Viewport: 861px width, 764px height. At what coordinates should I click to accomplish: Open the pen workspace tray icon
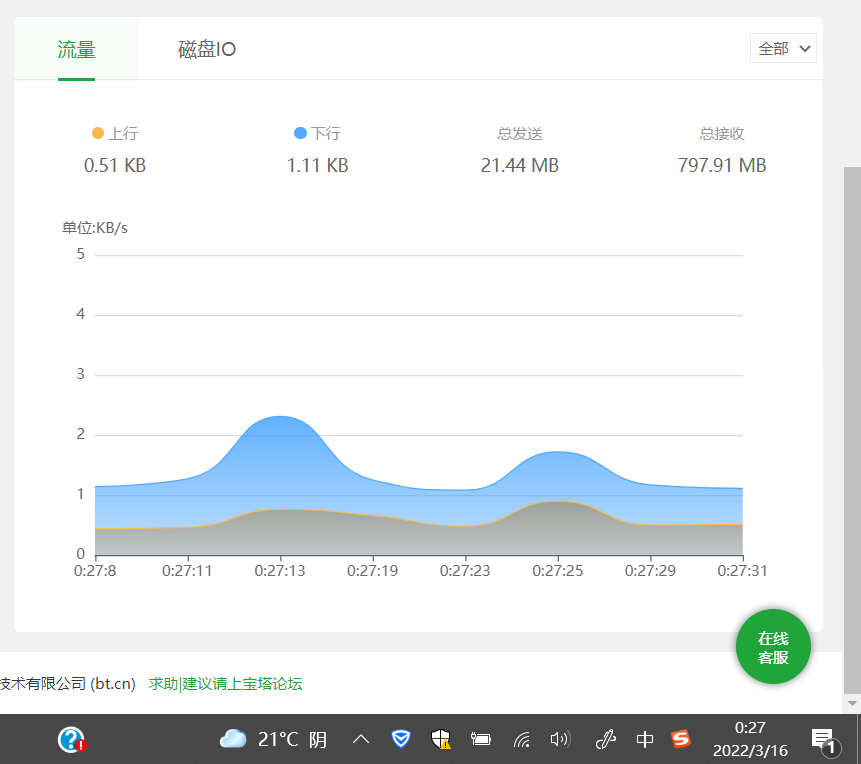pyautogui.click(x=606, y=739)
